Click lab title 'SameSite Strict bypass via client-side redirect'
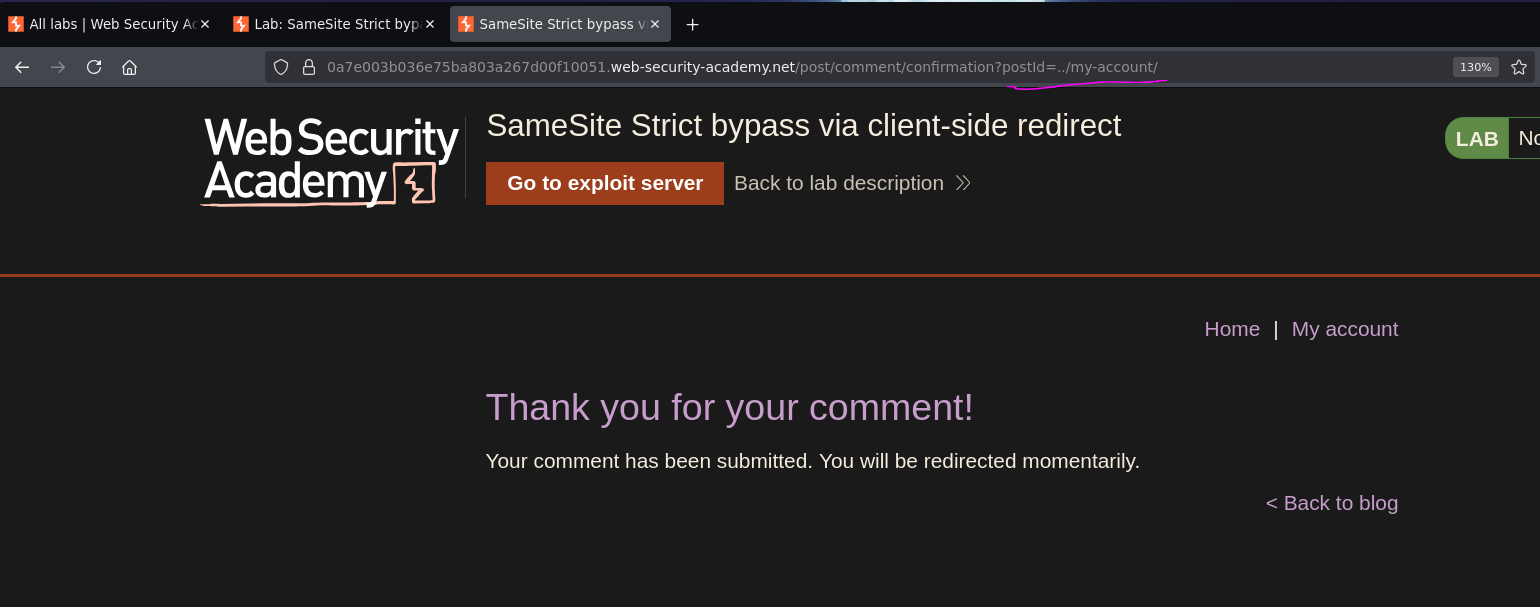 click(x=804, y=126)
